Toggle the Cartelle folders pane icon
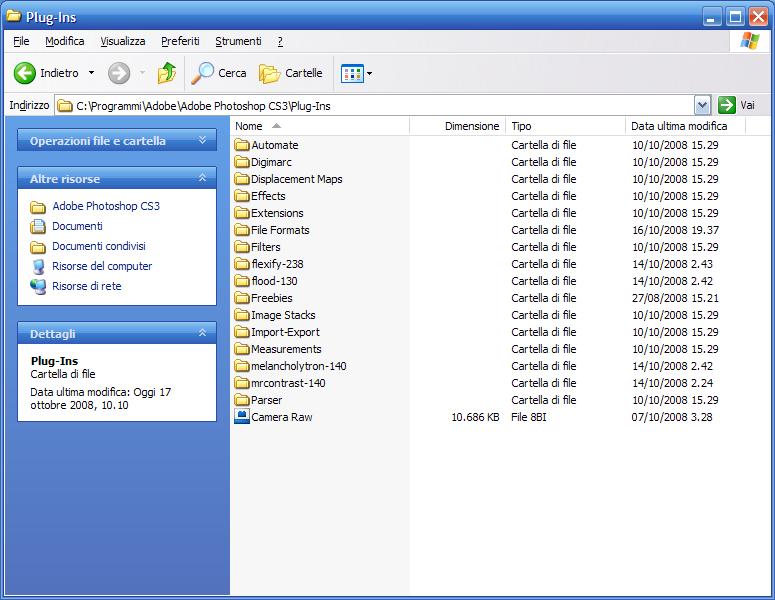 (x=269, y=74)
